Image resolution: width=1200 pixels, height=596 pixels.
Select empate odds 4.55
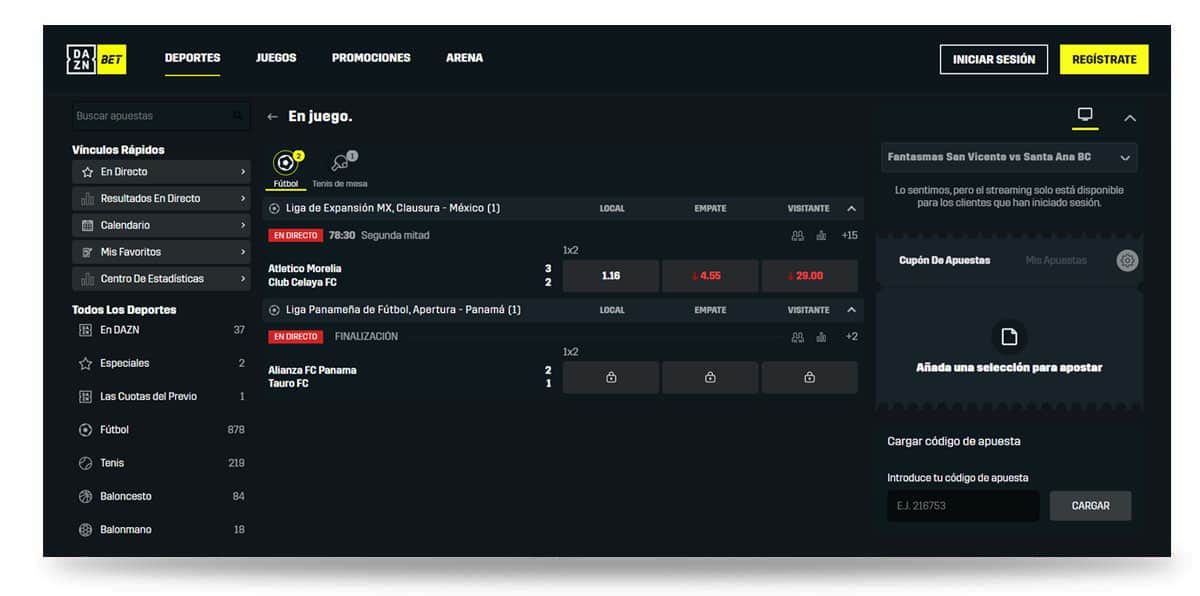710,276
